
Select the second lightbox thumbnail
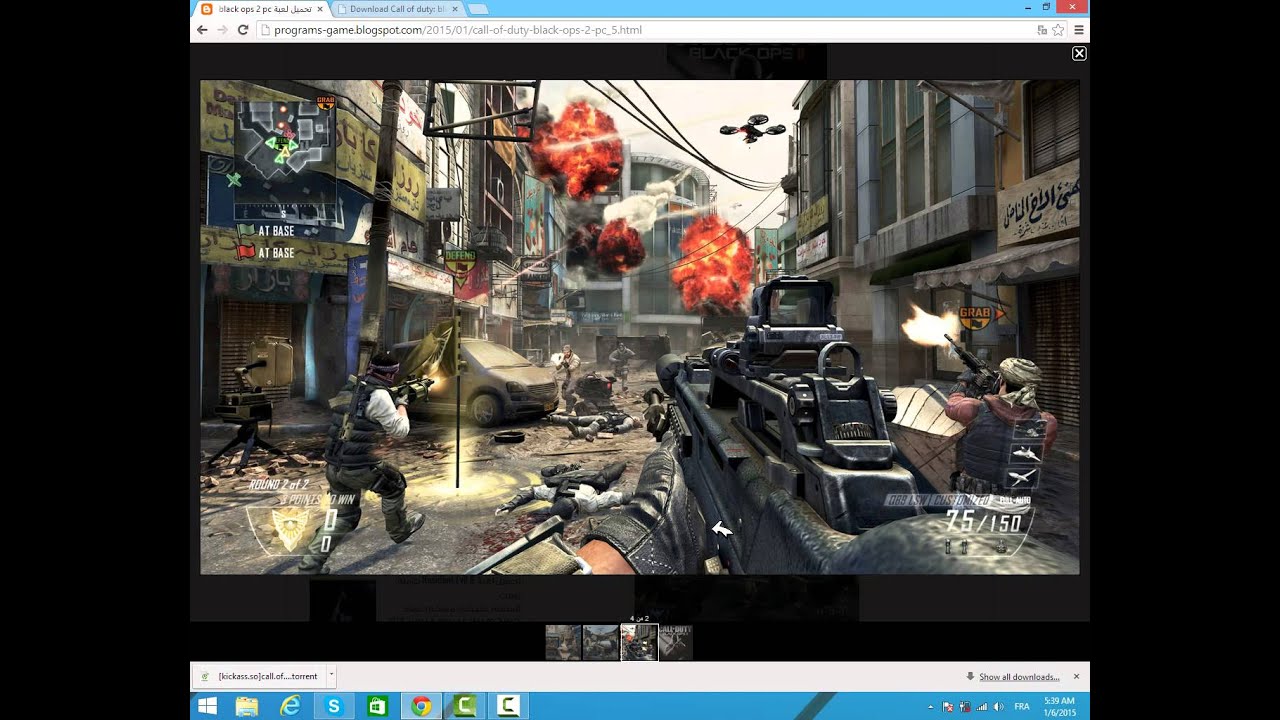(600, 642)
